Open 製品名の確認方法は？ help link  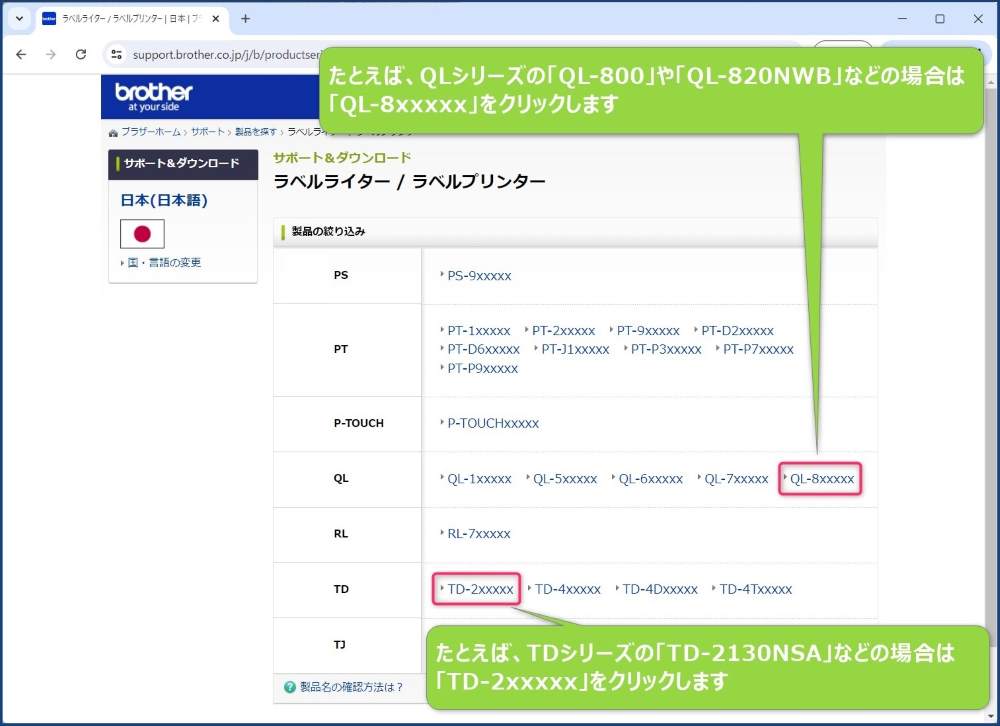pyautogui.click(x=351, y=687)
